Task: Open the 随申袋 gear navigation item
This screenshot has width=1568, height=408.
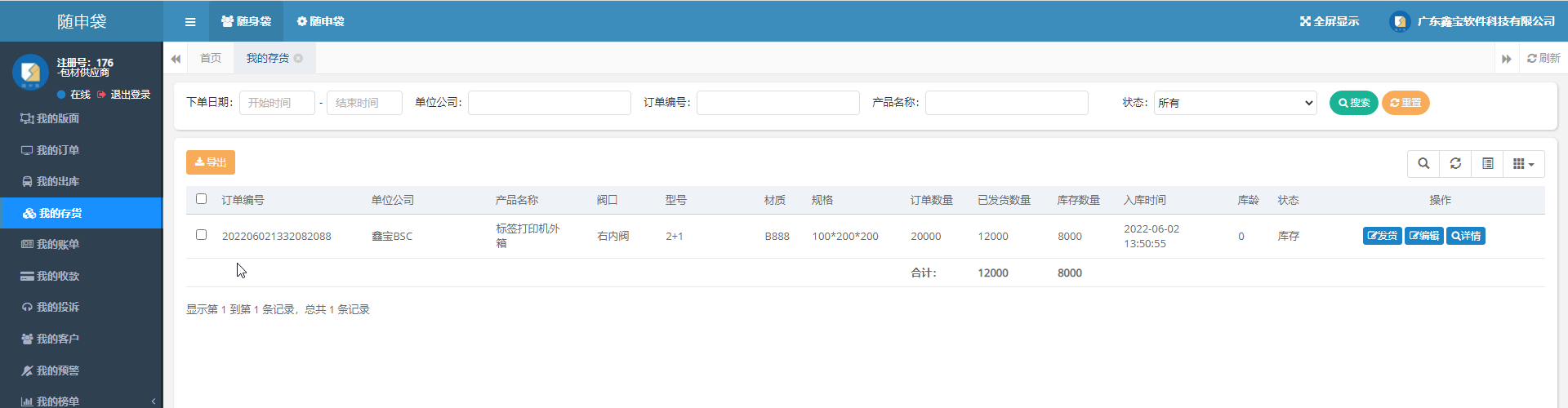Action: tap(320, 21)
